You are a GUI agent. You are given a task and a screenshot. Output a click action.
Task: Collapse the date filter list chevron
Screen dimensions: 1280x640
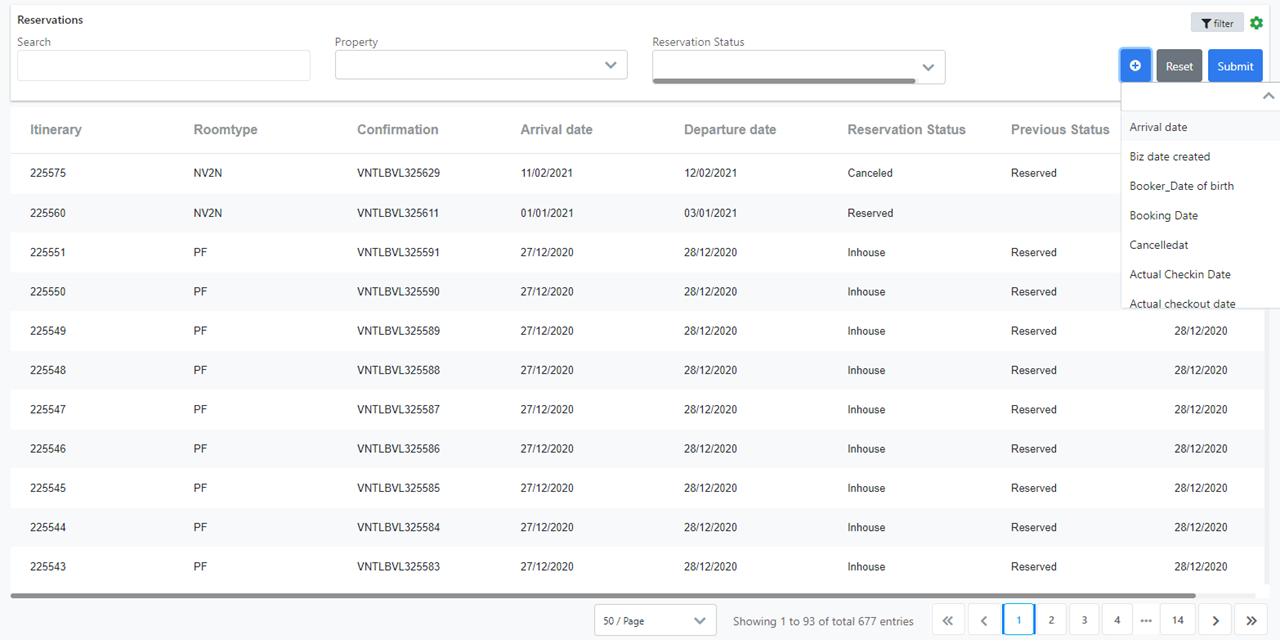(1268, 96)
